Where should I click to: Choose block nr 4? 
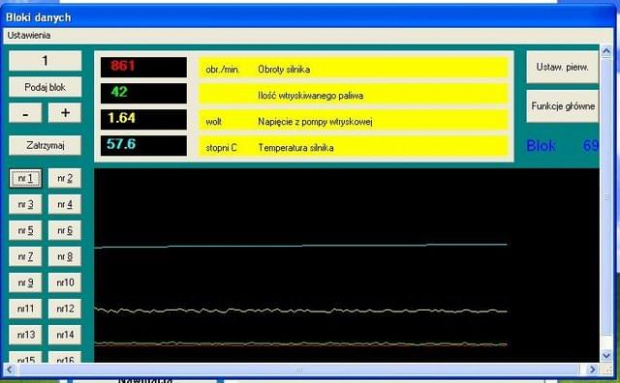click(x=65, y=204)
